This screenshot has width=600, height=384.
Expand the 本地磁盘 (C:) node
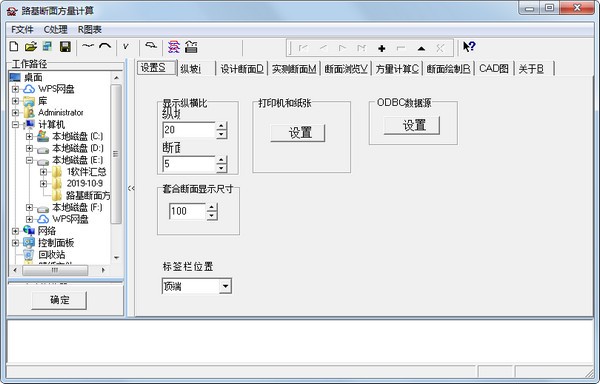(29, 136)
